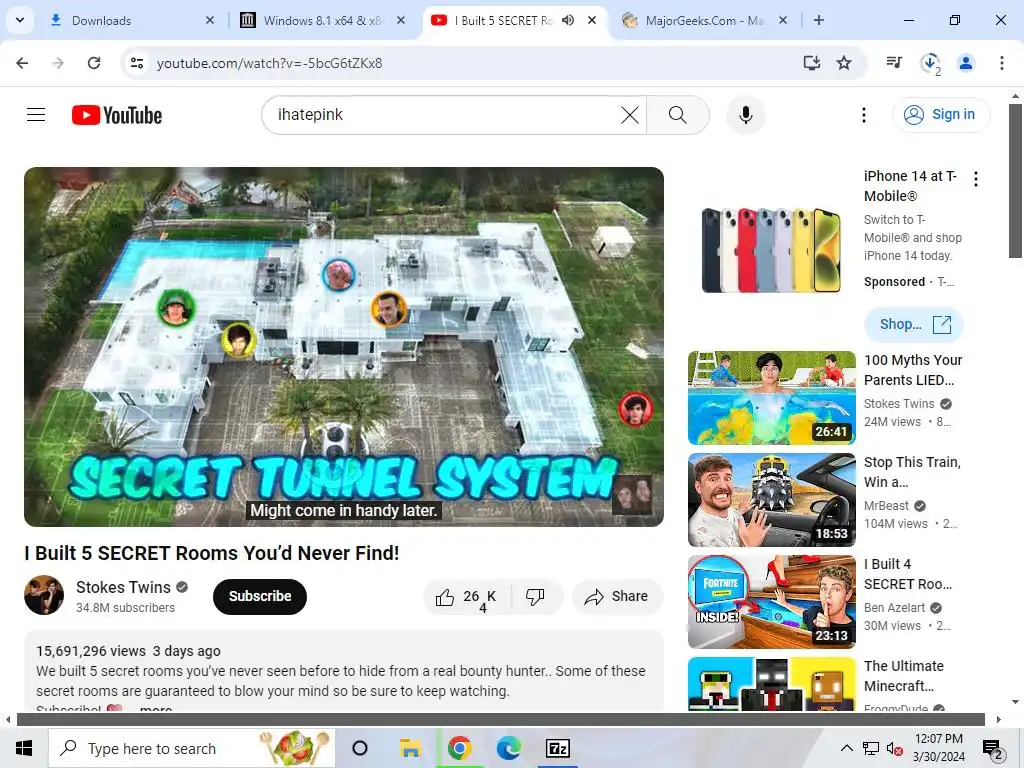Open the Chrome three-dot menu
This screenshot has width=1024, height=768.
1001,63
